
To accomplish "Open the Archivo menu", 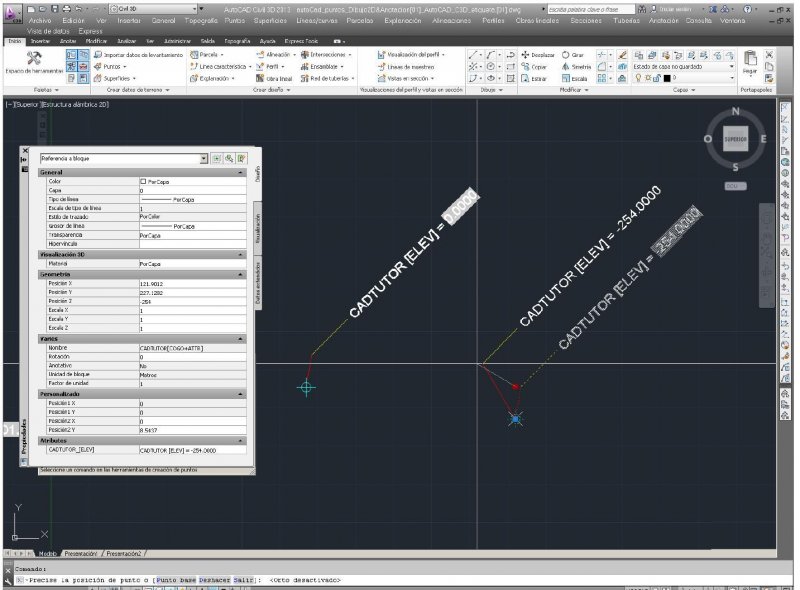I will click(40, 21).
